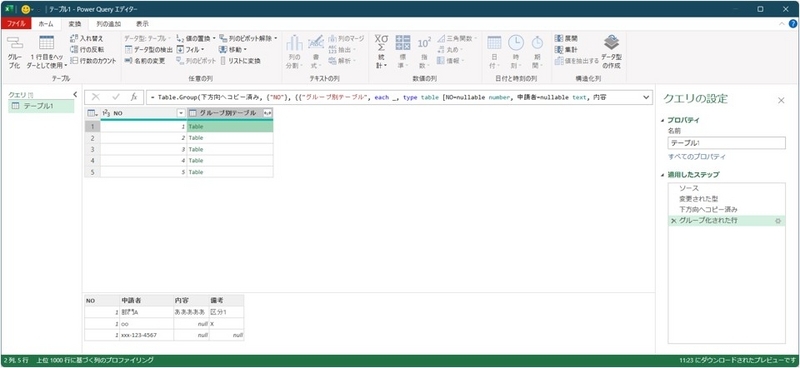Collapse the 適用したステップ section
Viewport: 800px width, 368px height.
[x=663, y=175]
